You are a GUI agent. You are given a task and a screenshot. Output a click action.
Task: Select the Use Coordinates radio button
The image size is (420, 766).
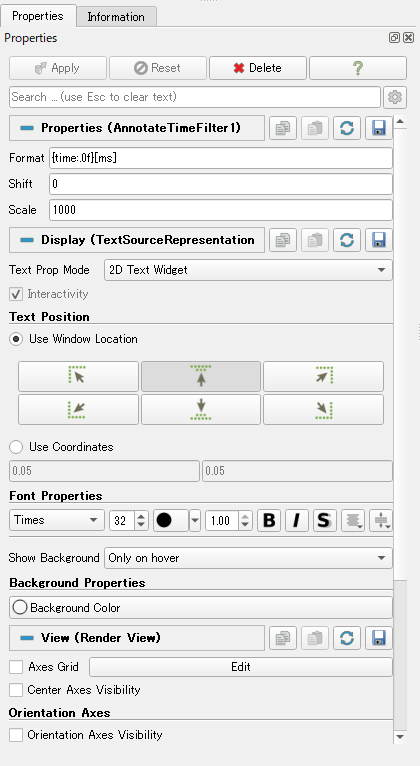(16, 447)
